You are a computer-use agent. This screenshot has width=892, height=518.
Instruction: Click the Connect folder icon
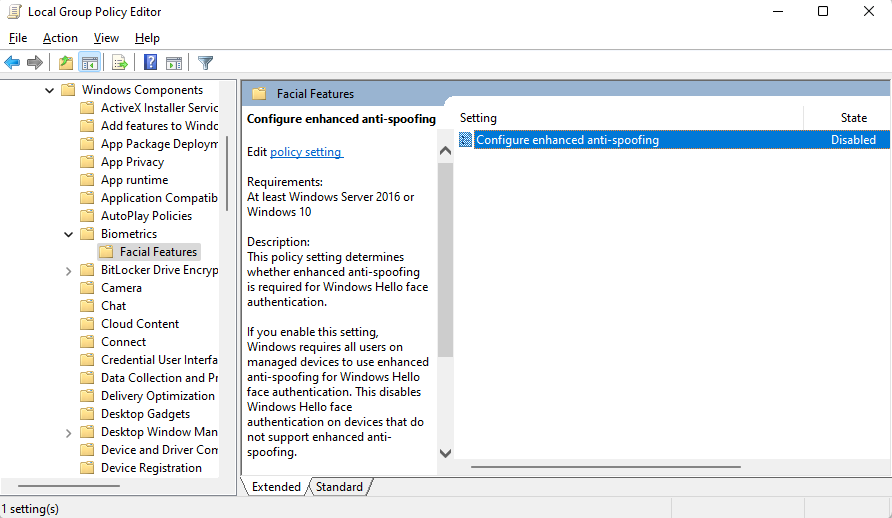pos(87,342)
